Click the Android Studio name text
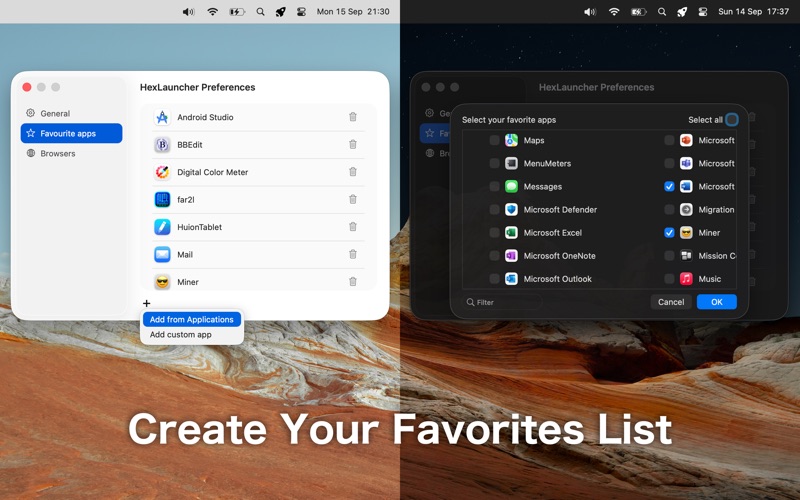 205,117
